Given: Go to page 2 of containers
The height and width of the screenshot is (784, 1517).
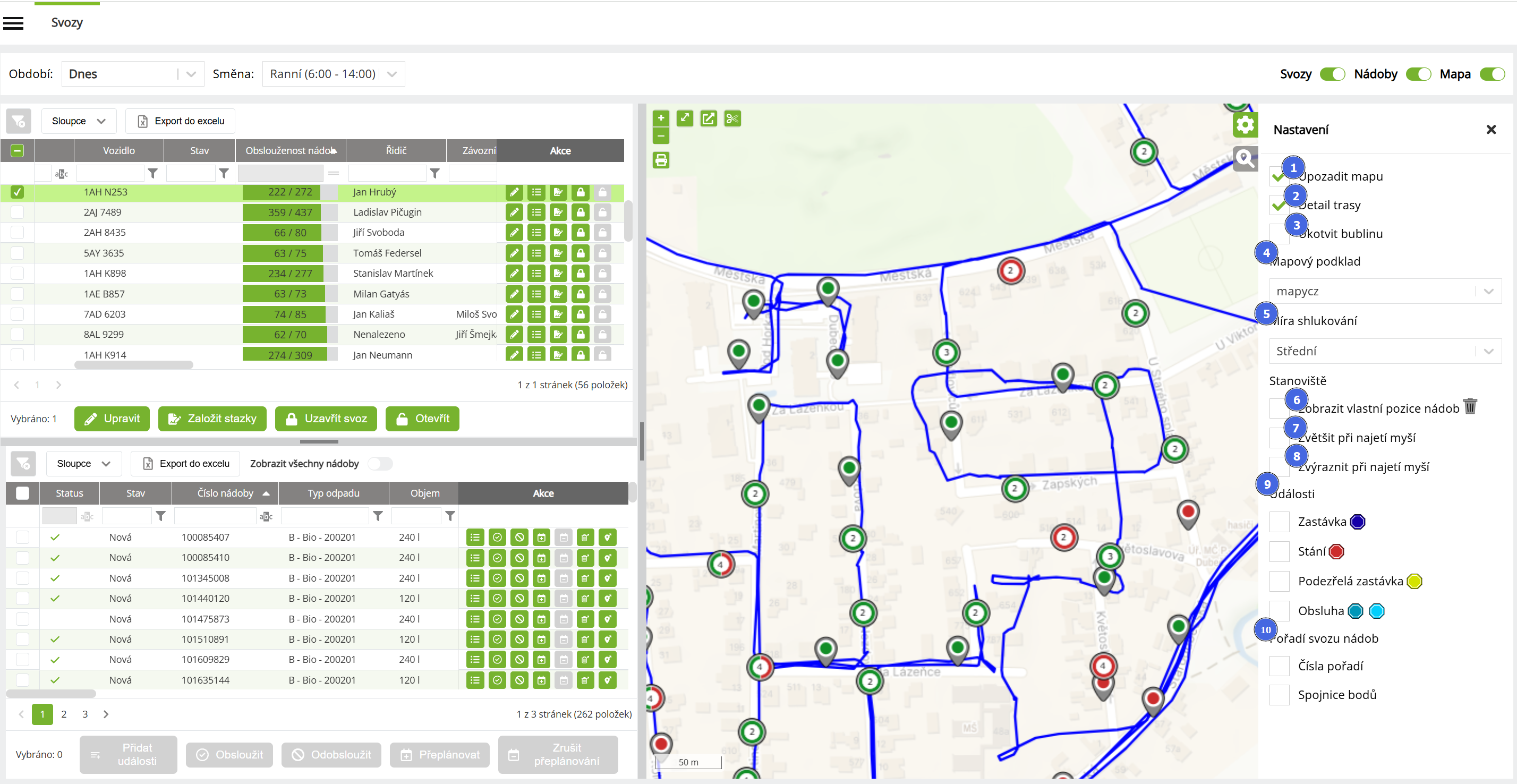Looking at the screenshot, I should 64,714.
